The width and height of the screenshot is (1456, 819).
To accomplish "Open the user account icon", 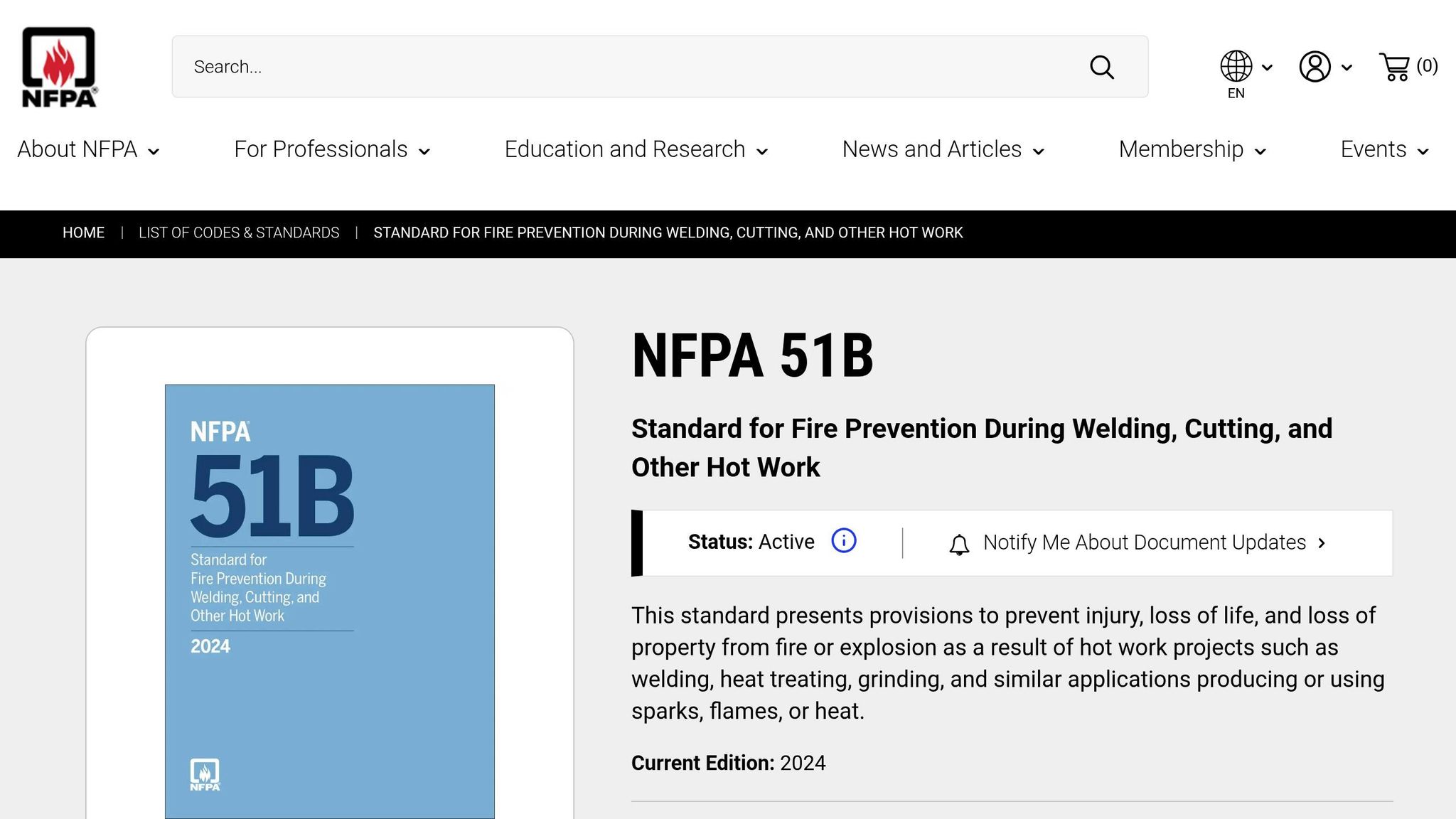I will point(1315,66).
